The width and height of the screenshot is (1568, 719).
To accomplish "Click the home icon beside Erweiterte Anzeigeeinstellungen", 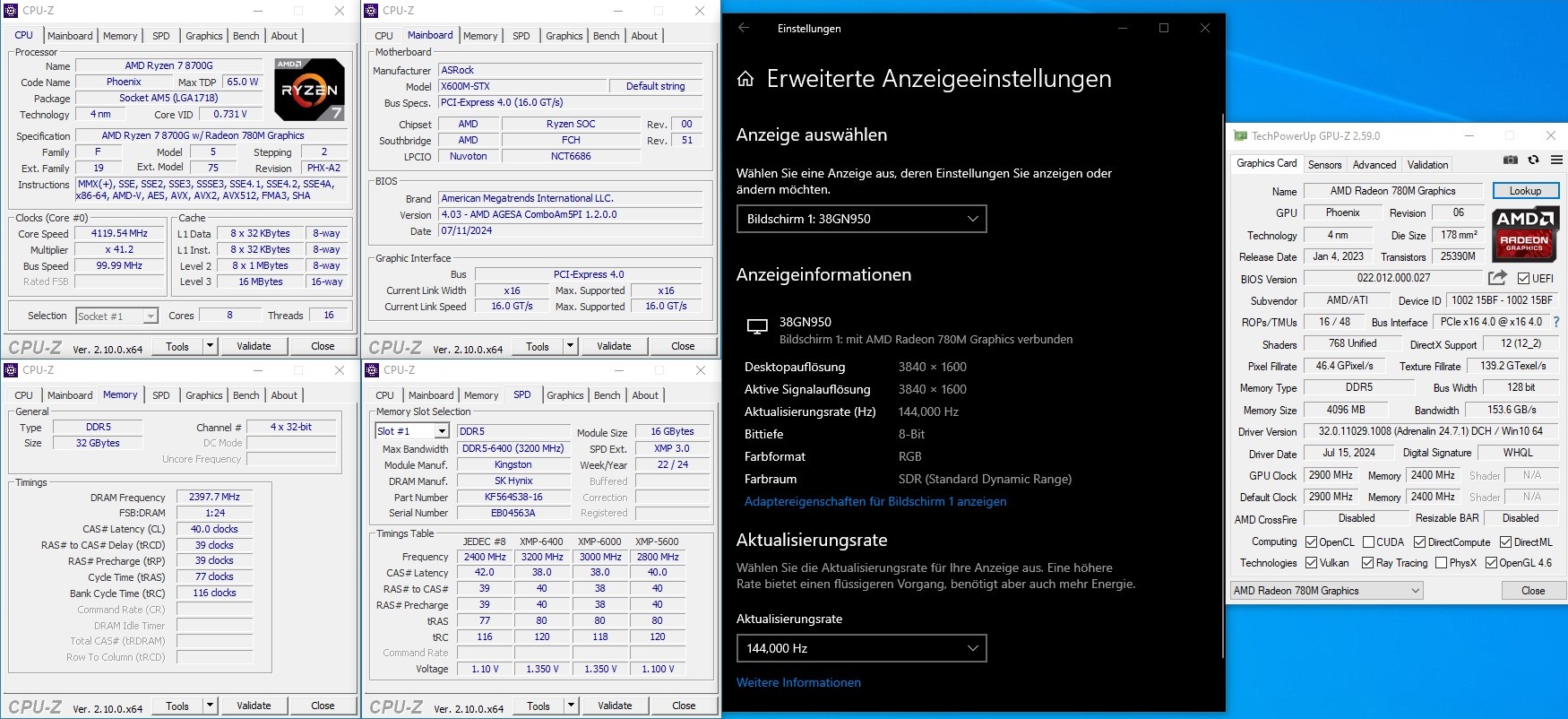I will pos(745,79).
